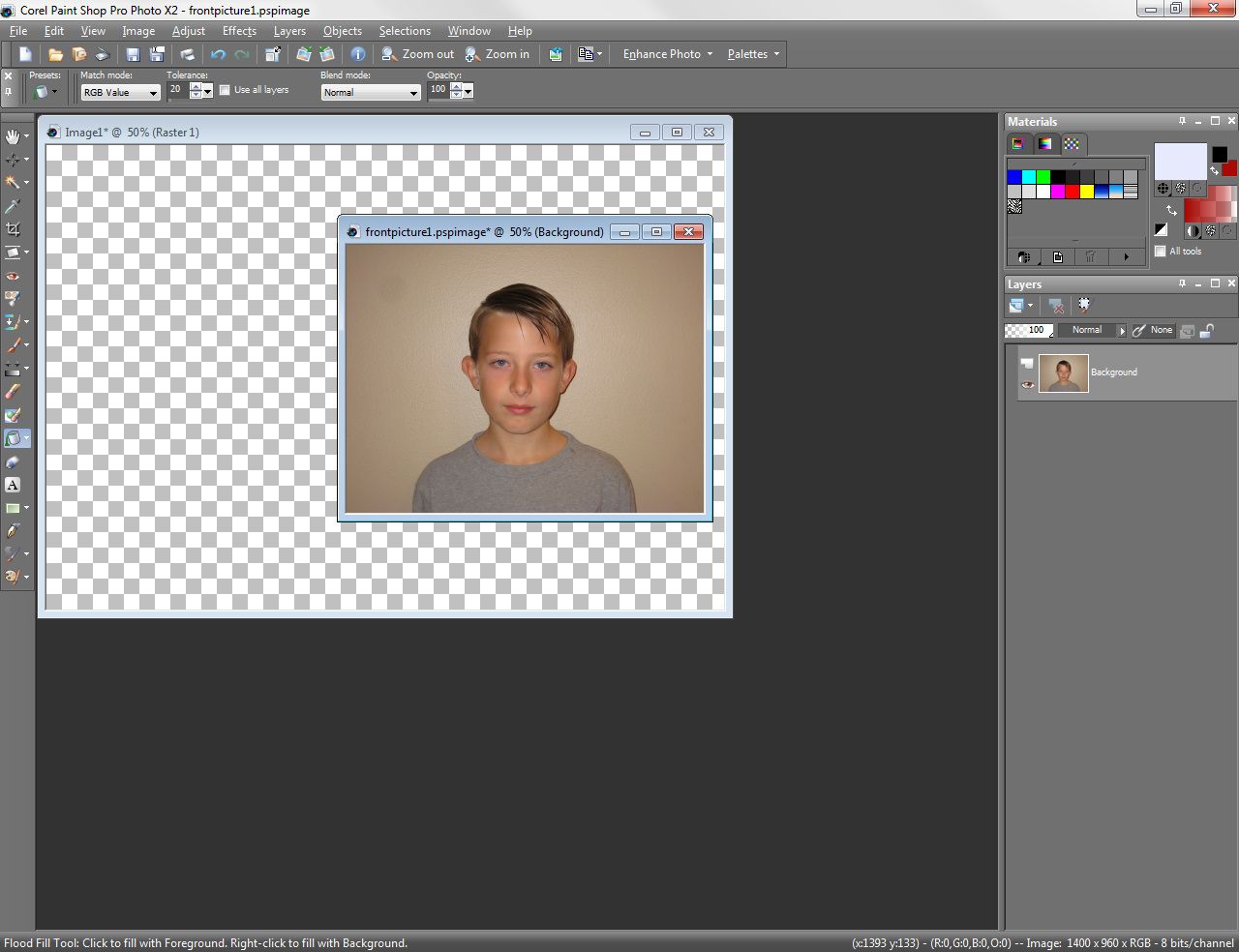The width and height of the screenshot is (1239, 952).
Task: Select the Text tool
Action: coord(13,485)
